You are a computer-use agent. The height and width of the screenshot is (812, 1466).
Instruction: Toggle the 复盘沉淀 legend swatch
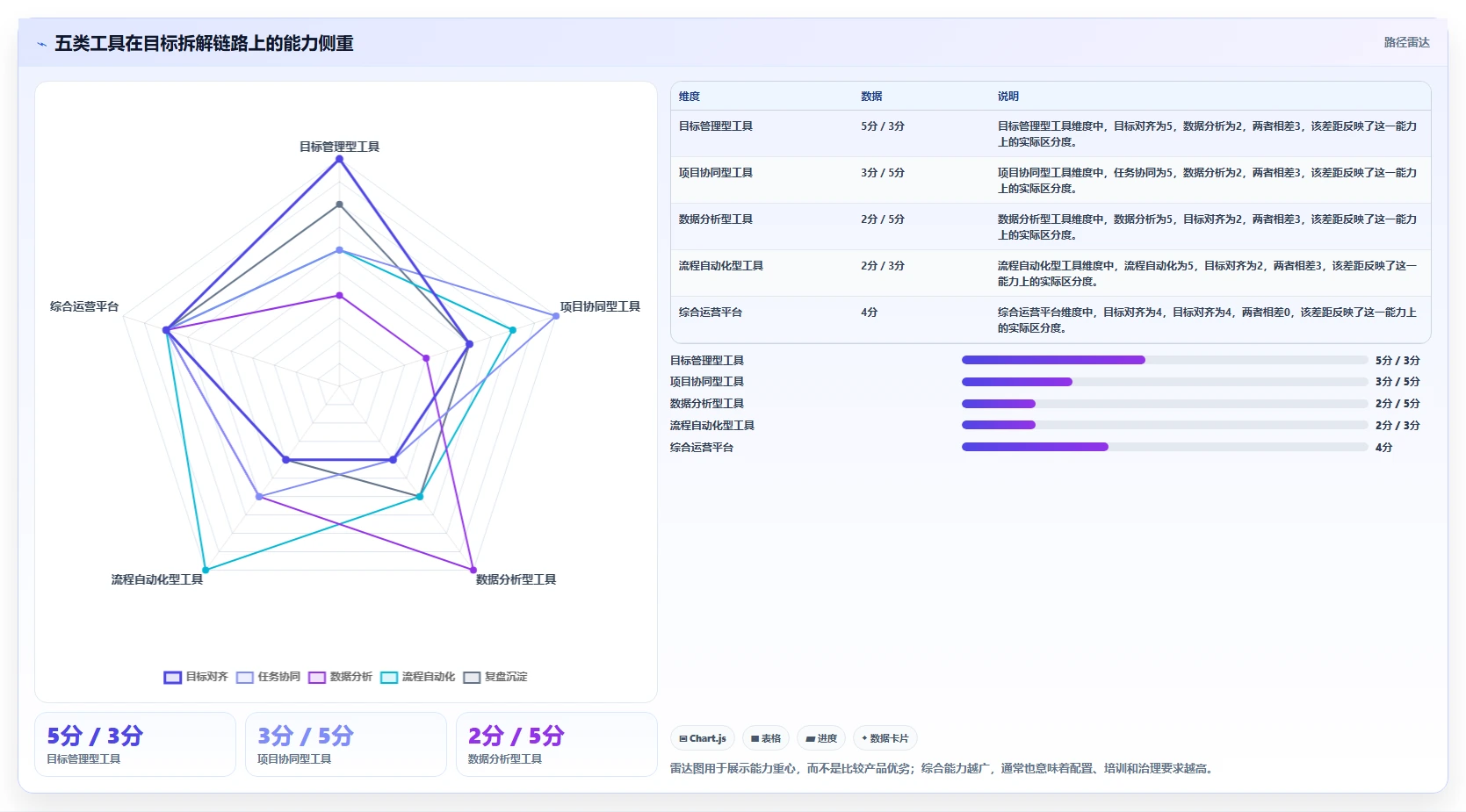pyautogui.click(x=472, y=677)
